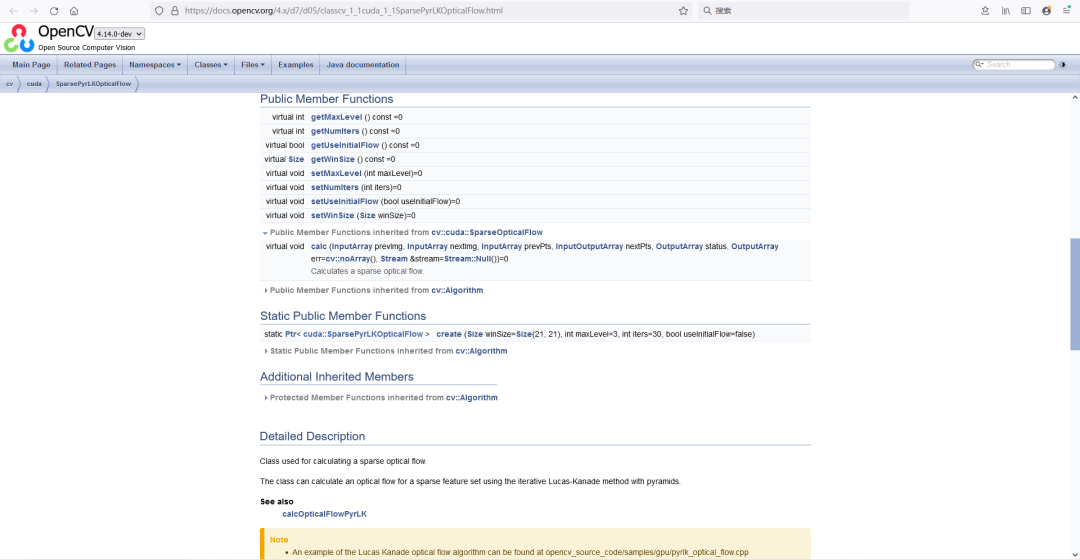This screenshot has width=1080, height=560.
Task: Click cuda::SparsePyrLKOpticalFlow return type link
Action: [363, 334]
